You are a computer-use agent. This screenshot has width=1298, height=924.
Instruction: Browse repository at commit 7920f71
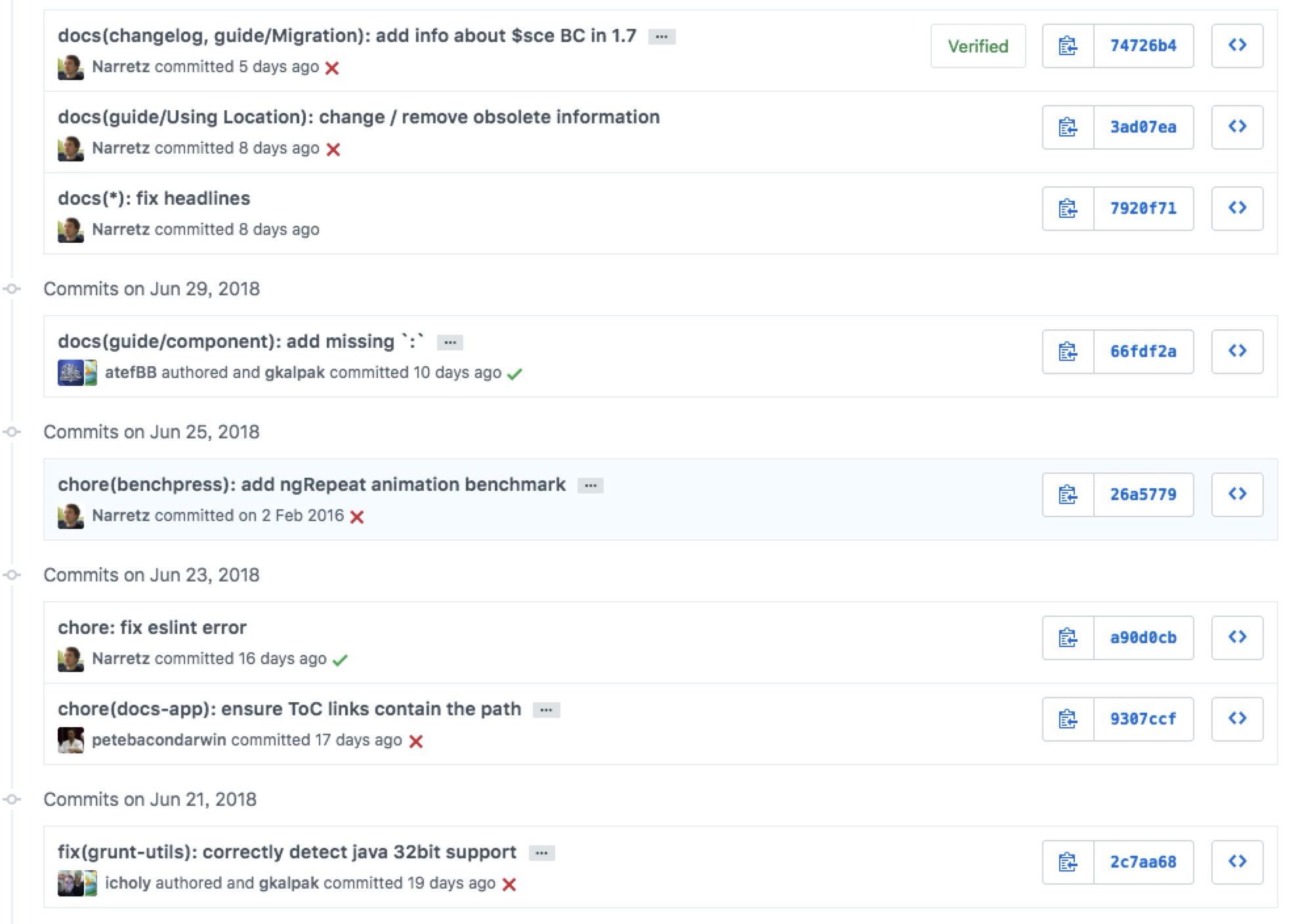coord(1237,209)
